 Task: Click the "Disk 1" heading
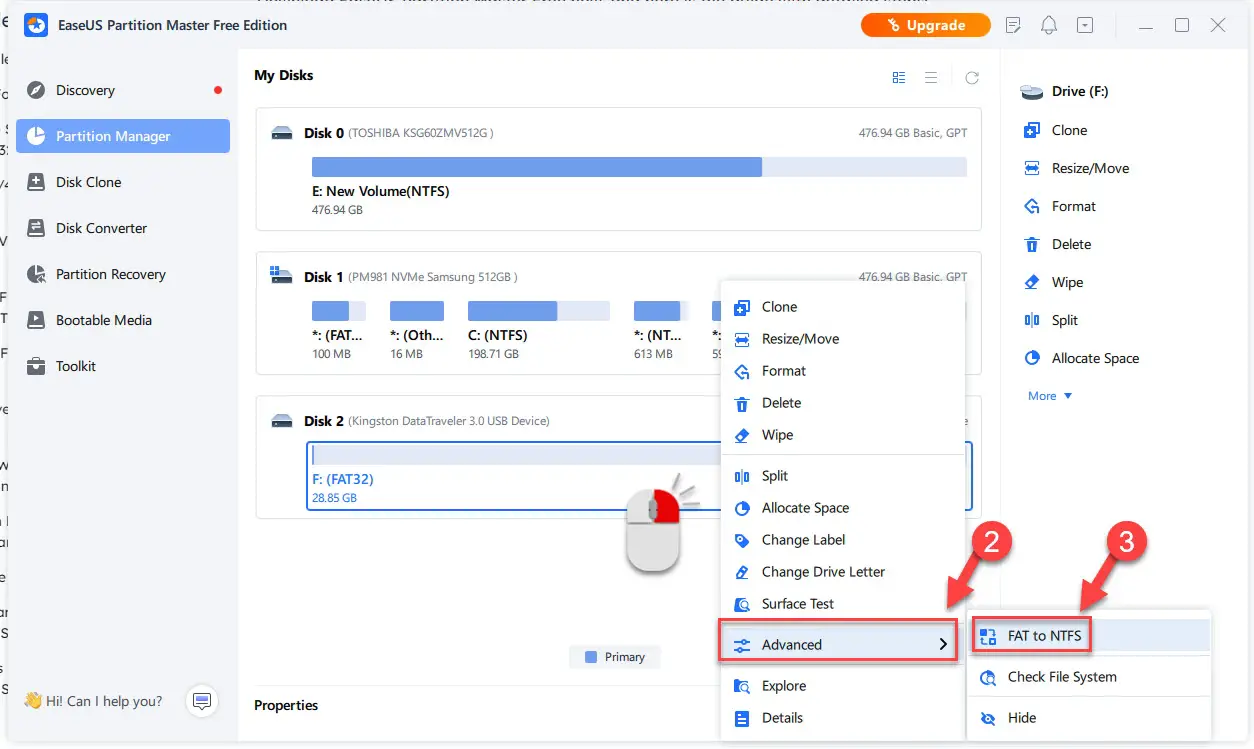pos(324,277)
